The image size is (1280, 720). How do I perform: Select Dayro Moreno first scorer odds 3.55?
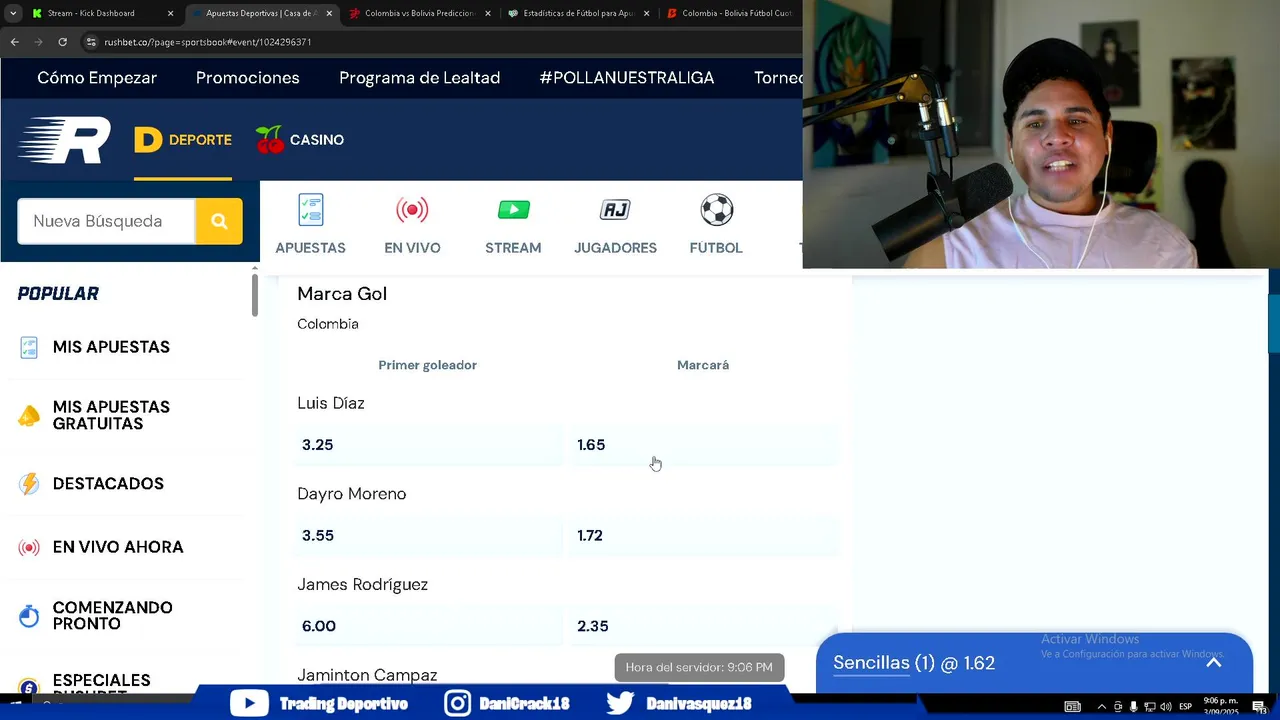(x=429, y=536)
